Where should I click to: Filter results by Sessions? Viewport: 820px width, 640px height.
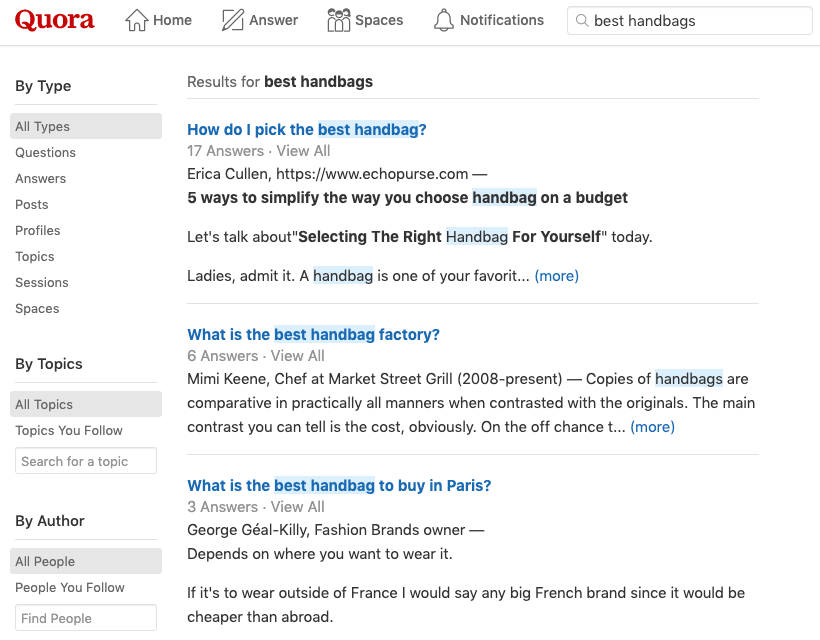[42, 282]
